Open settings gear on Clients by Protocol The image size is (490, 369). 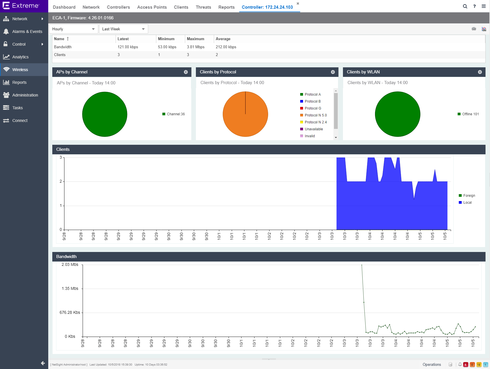(x=333, y=72)
